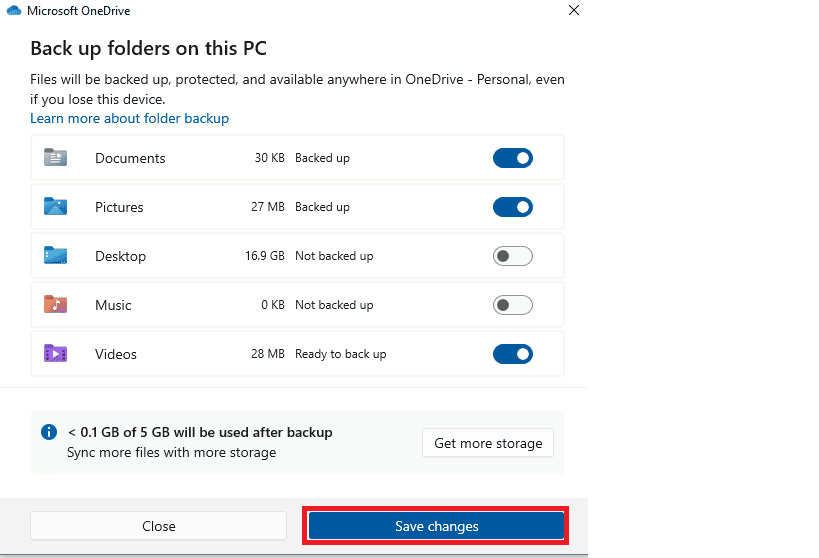Click Save changes button
This screenshot has height=558, width=819.
[x=436, y=526]
